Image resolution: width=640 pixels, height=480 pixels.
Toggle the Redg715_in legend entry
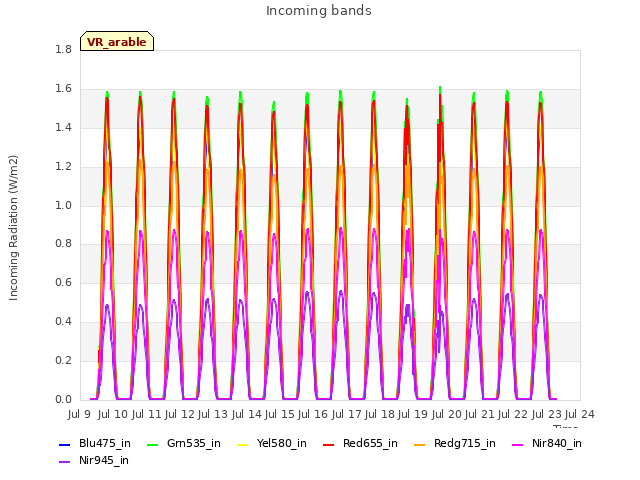point(455,443)
